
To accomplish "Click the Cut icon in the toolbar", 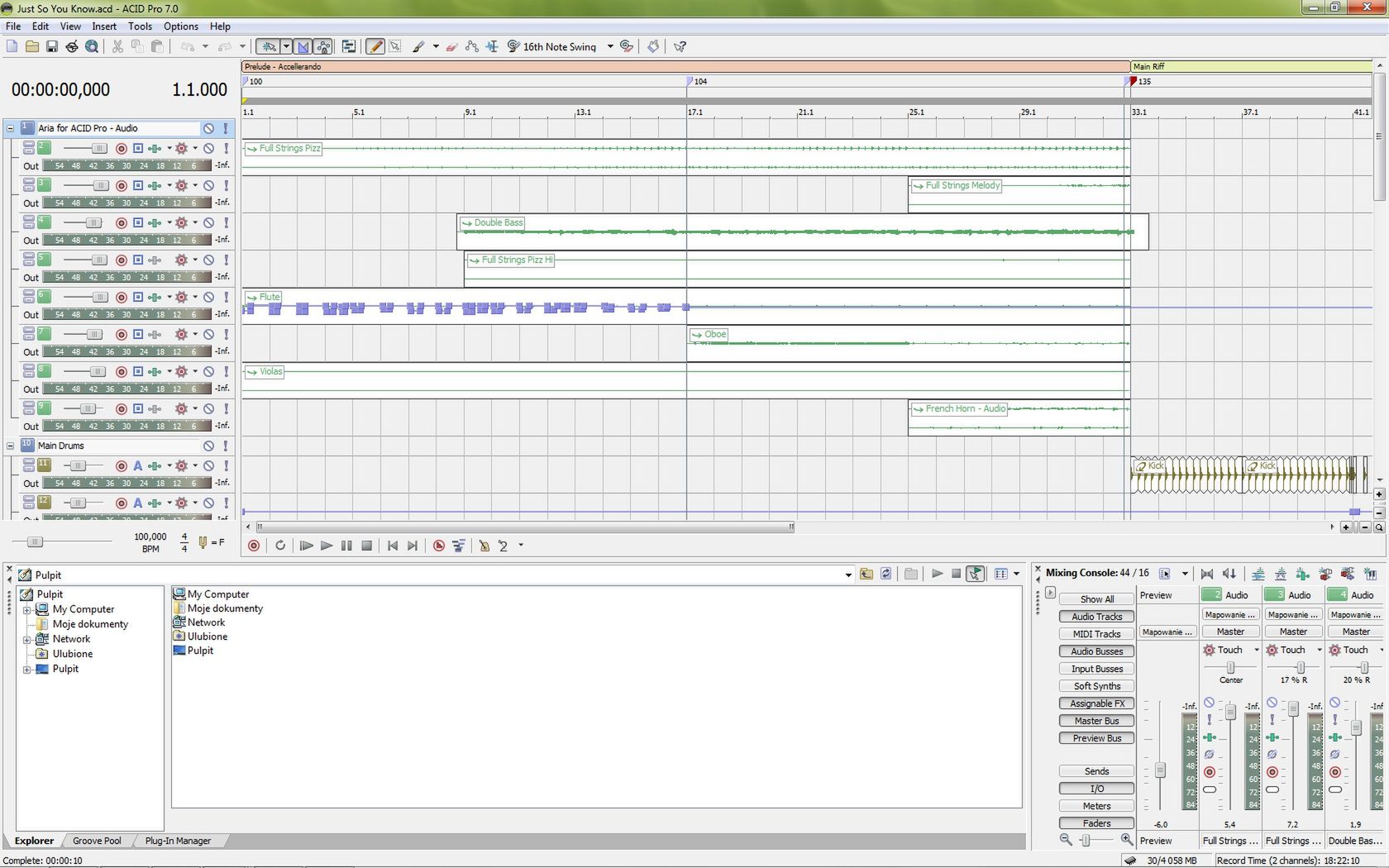I will (117, 47).
